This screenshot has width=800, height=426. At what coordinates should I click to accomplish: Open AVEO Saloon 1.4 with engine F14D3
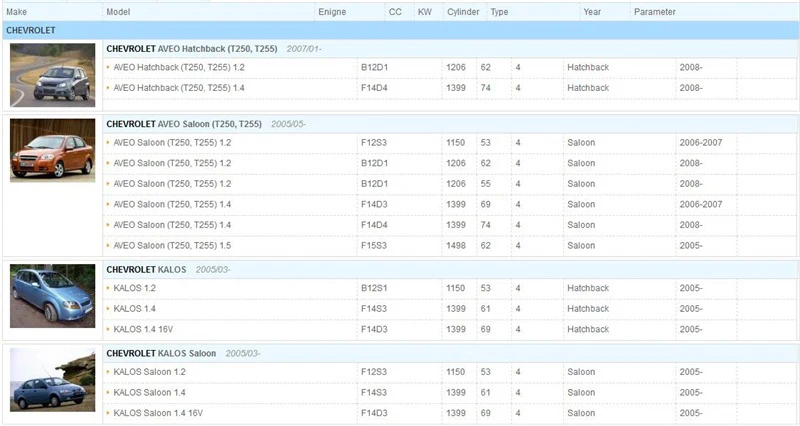click(172, 205)
